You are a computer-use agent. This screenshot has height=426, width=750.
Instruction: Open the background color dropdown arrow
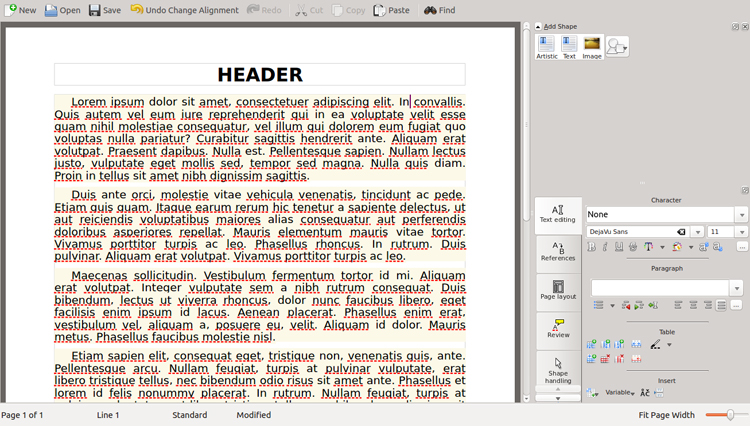691,247
